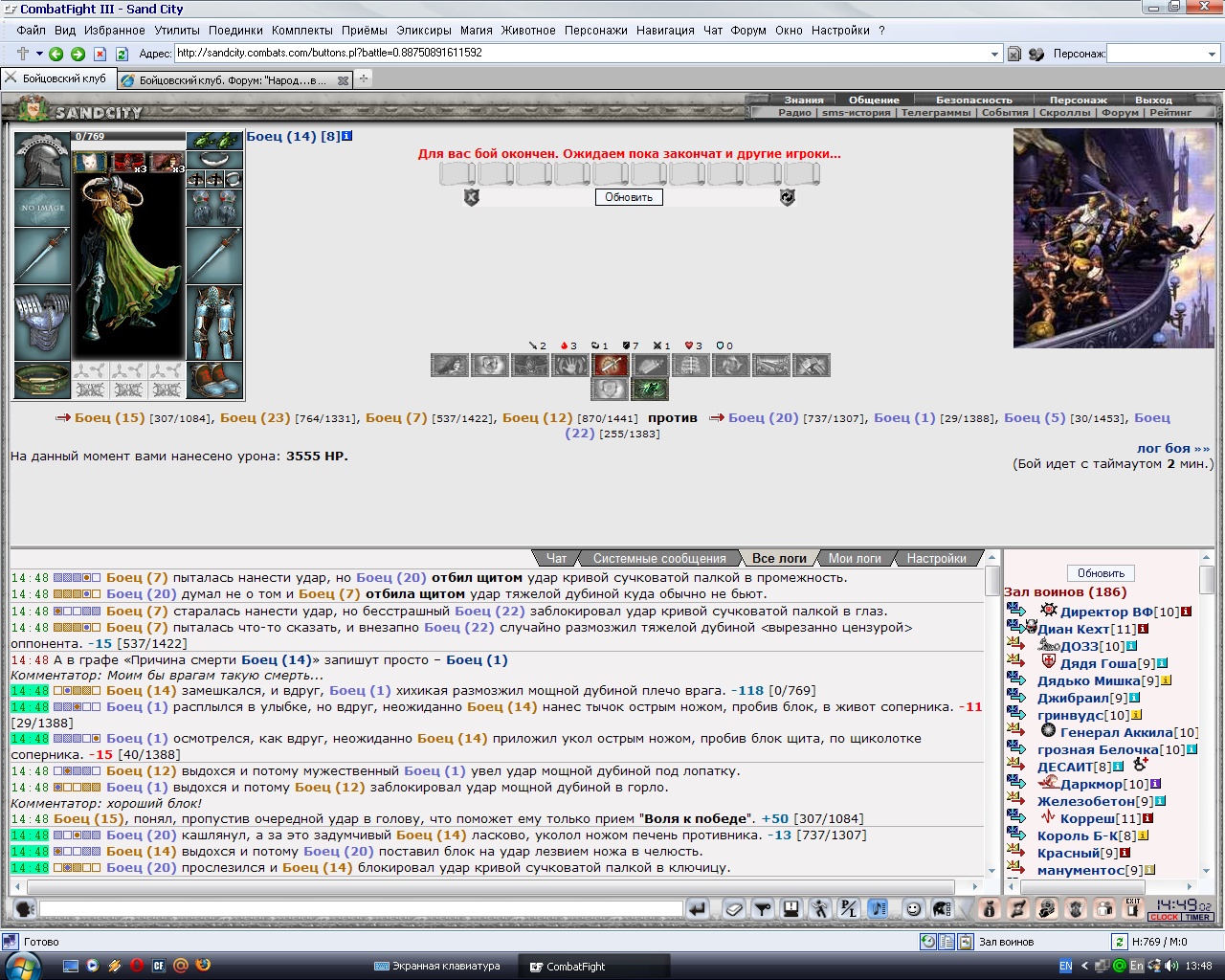Click the chat log horizontal scrollbar

coord(490,887)
